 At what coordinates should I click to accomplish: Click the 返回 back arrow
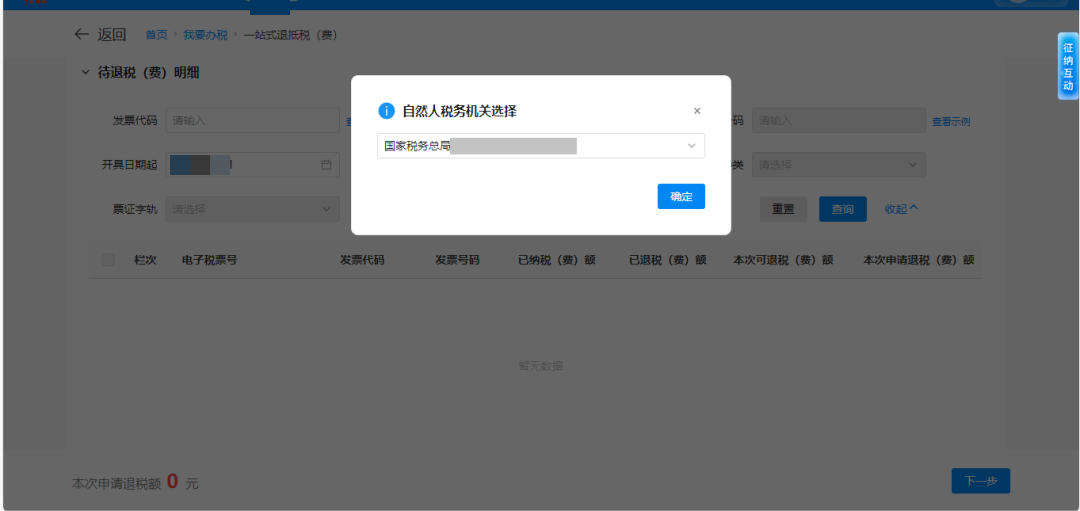[x=82, y=34]
